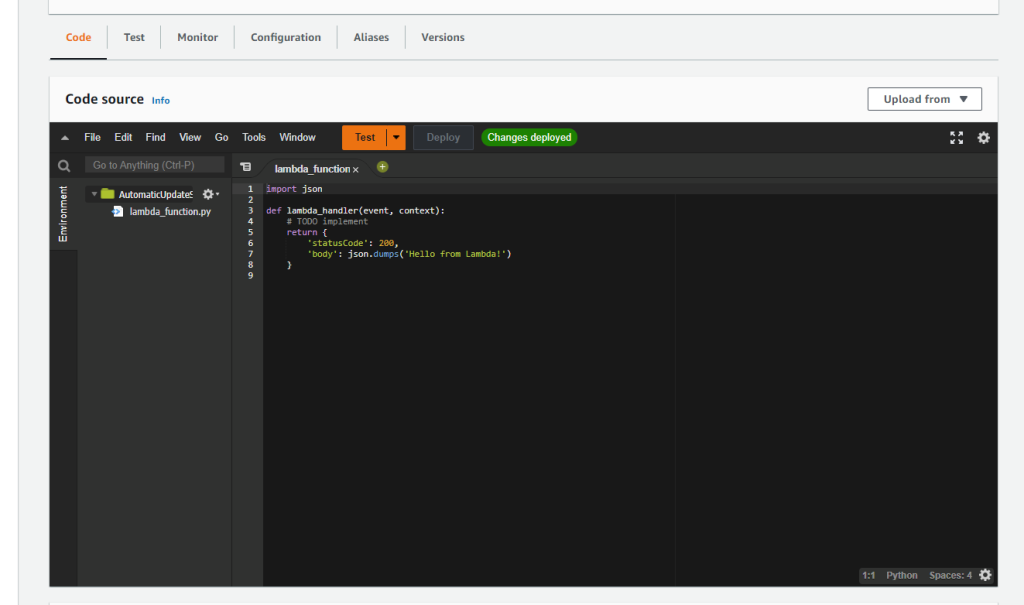Click the Go to Anything search field
Screen dimensions: 1024x605
click(154, 165)
